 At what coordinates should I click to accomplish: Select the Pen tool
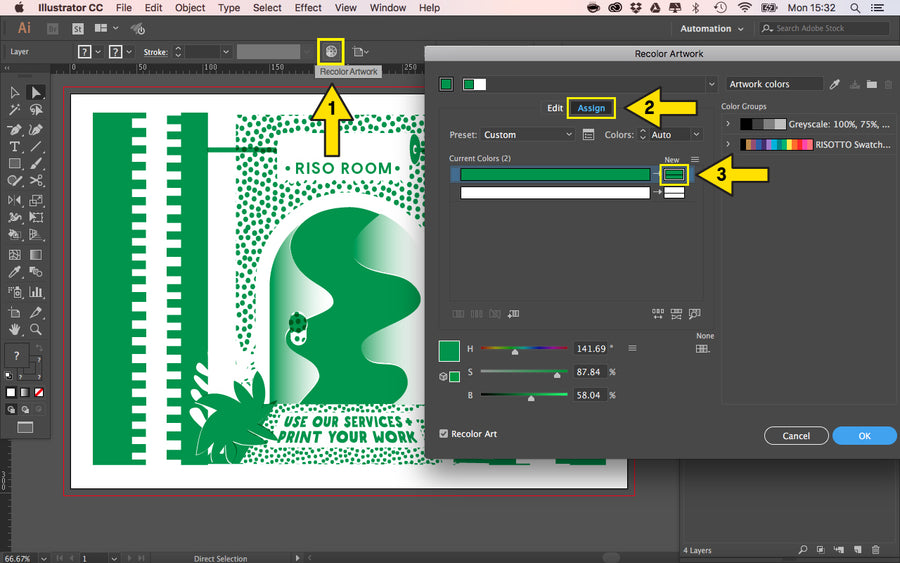pos(14,130)
